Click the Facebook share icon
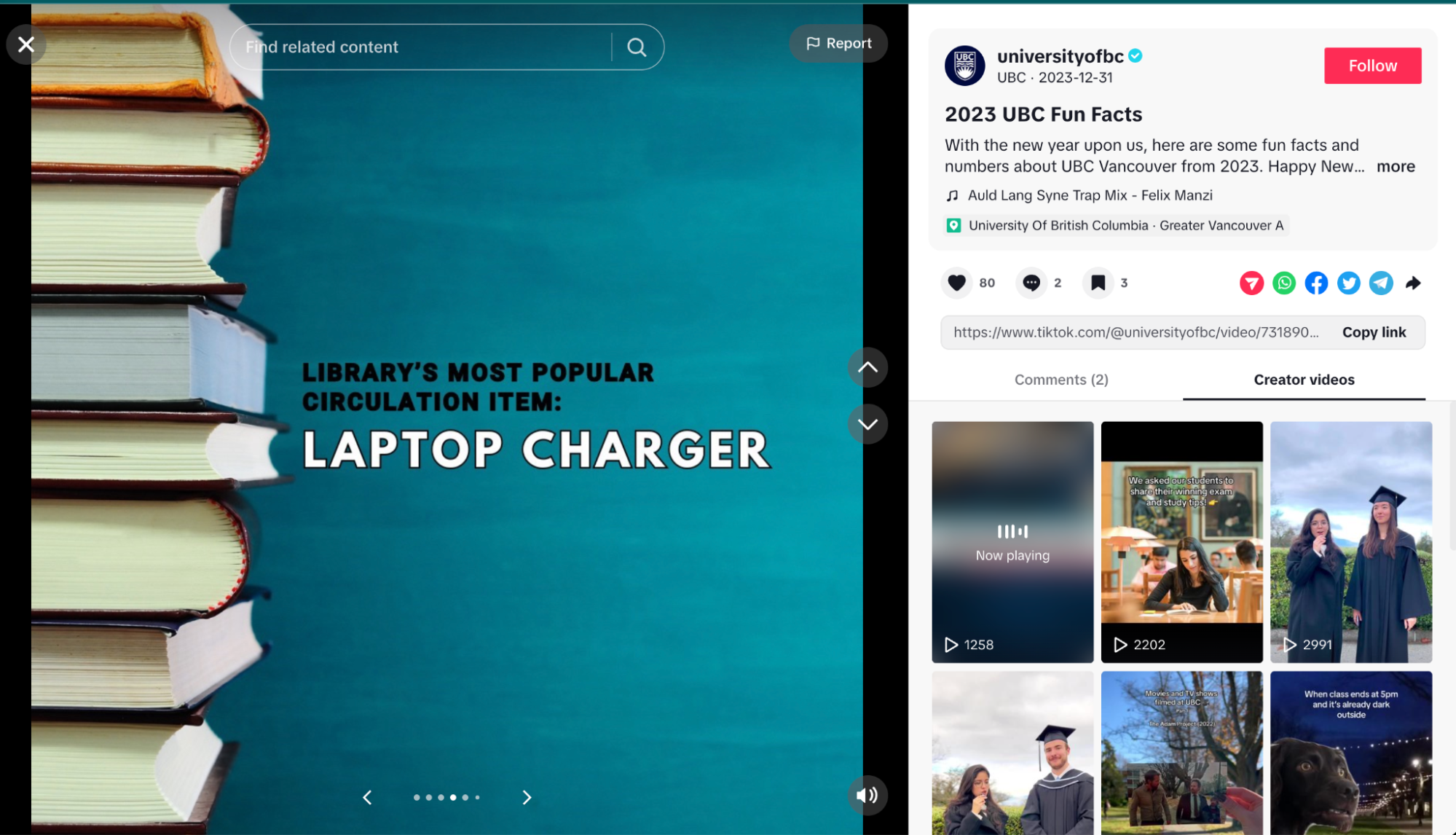This screenshot has height=835, width=1456. pyautogui.click(x=1317, y=283)
